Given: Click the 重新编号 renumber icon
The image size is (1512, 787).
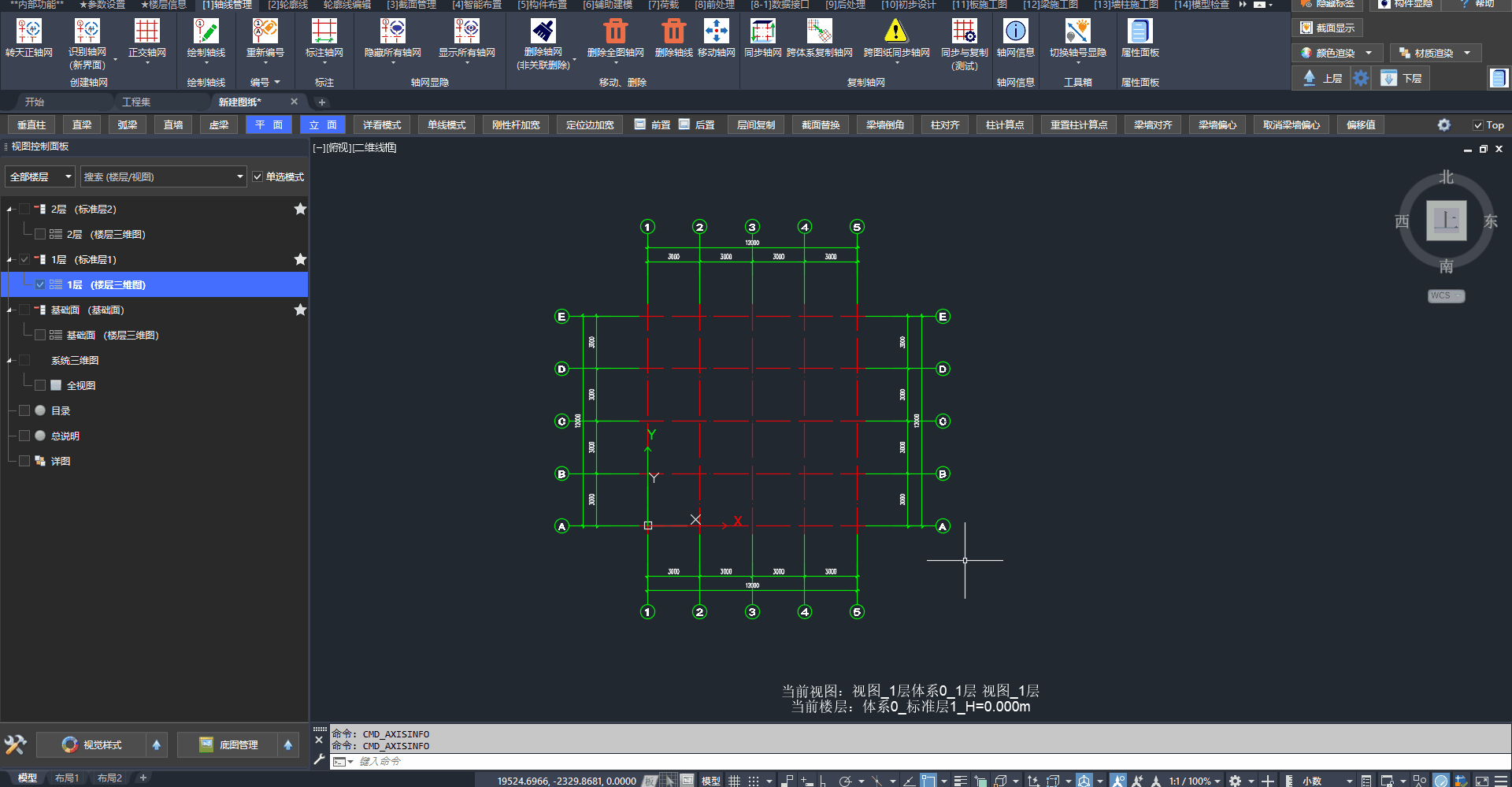Looking at the screenshot, I should [x=265, y=32].
